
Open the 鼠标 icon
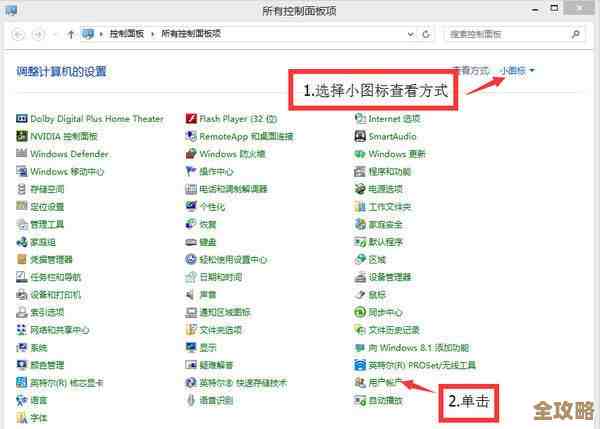coord(360,295)
